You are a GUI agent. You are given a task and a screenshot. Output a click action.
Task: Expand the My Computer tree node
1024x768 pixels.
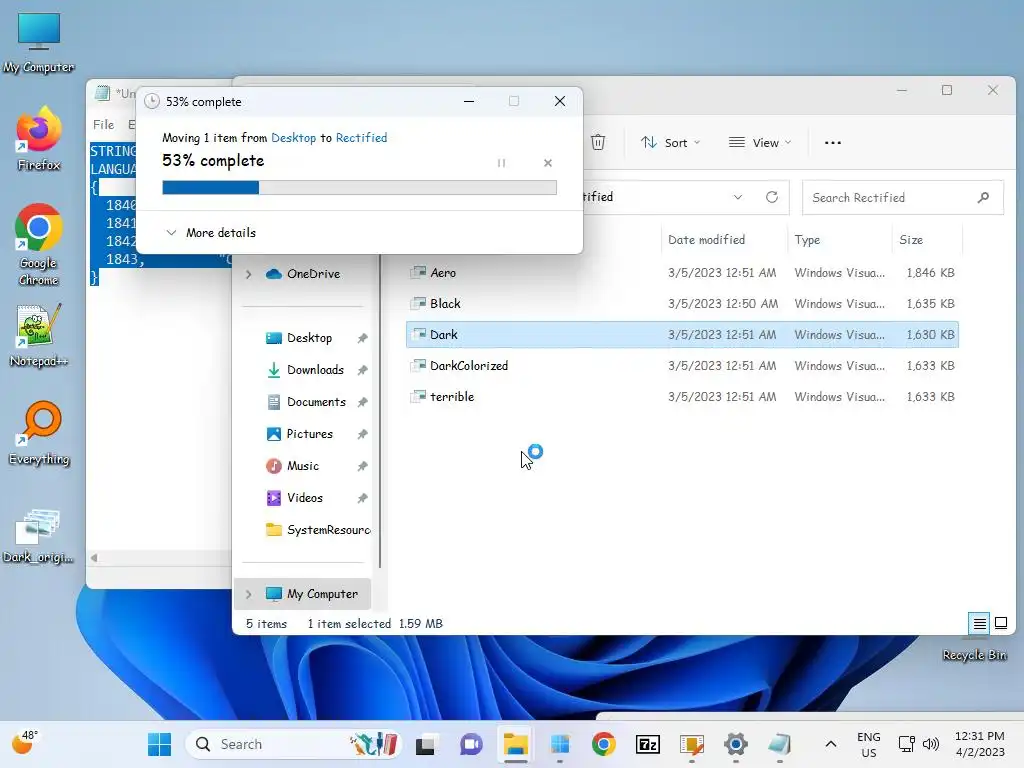pos(248,594)
